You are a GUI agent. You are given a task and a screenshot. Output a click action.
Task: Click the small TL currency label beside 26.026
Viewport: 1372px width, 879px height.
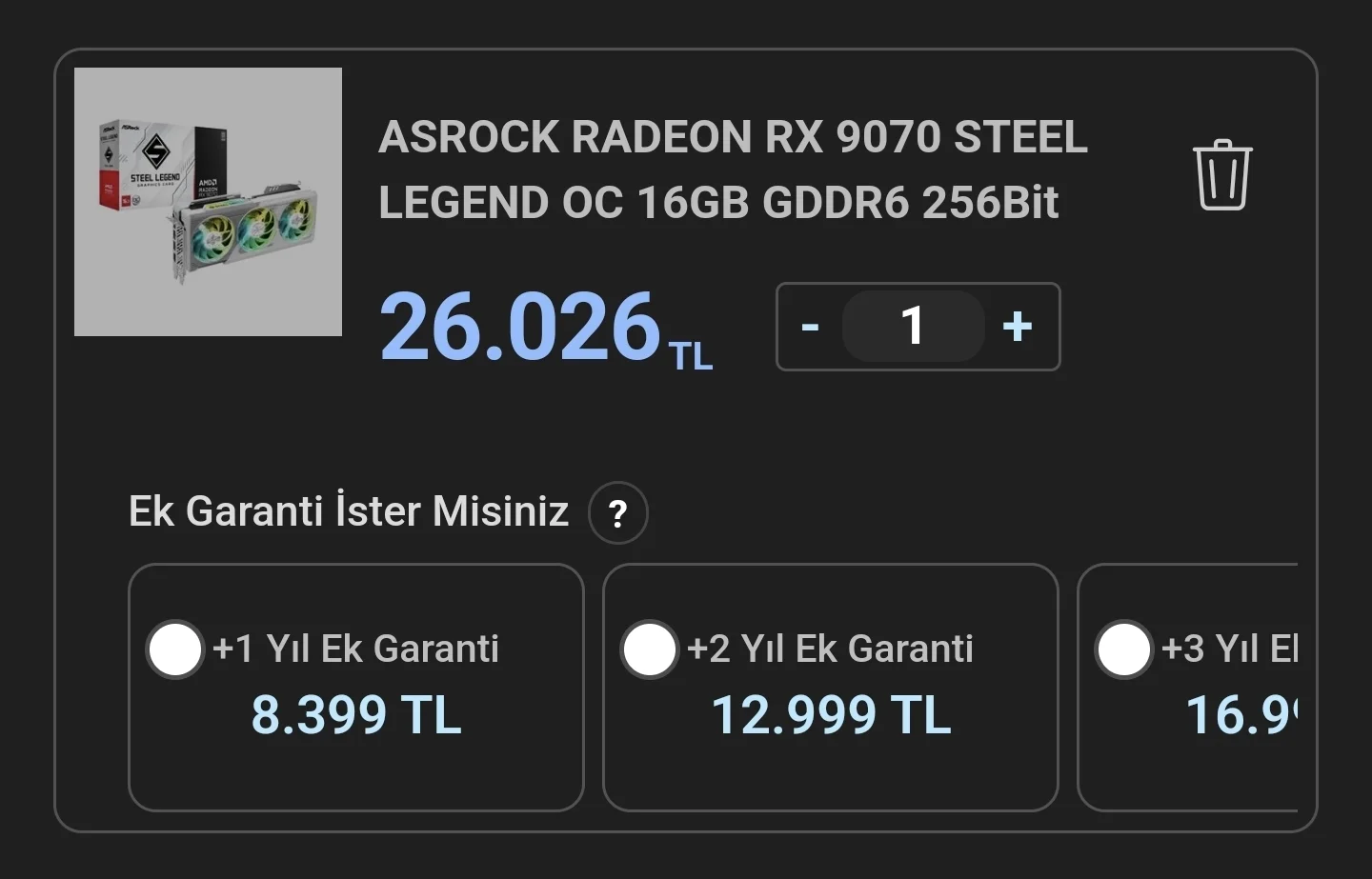point(692,357)
